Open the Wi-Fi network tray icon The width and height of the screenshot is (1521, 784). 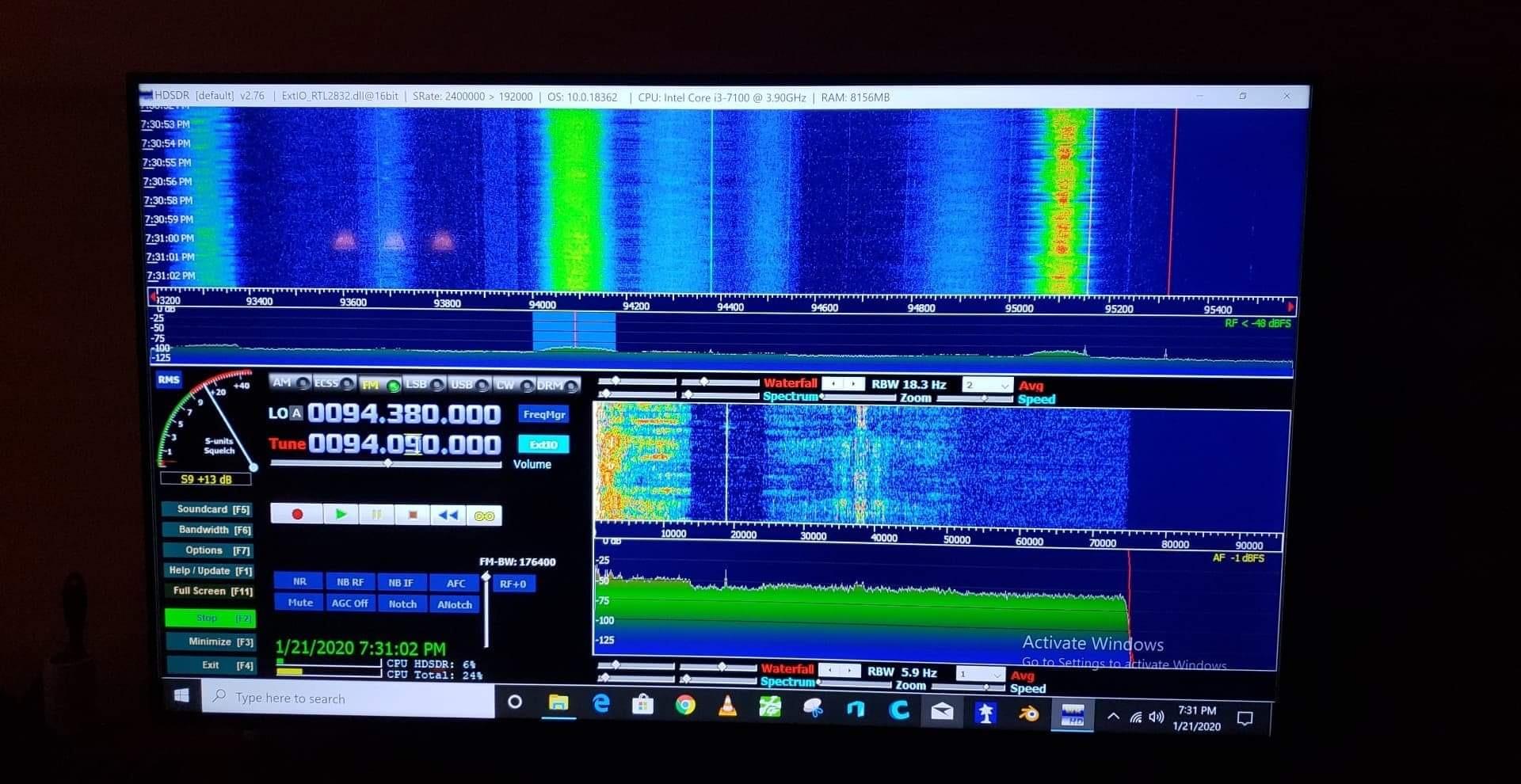coord(1135,717)
